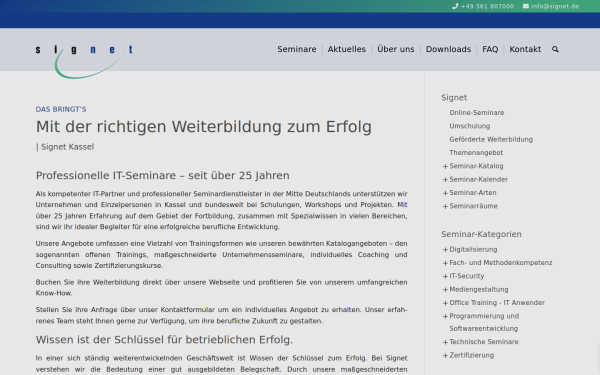600x375 pixels.
Task: Open the Zertifizierung category text
Action: 472,355
